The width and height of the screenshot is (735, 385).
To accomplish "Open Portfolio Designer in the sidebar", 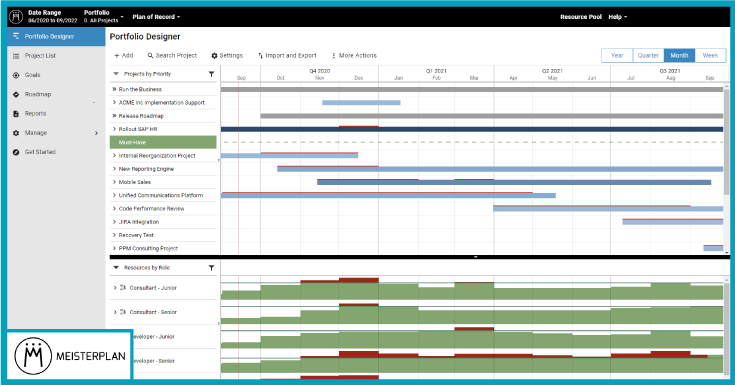I will click(x=56, y=36).
